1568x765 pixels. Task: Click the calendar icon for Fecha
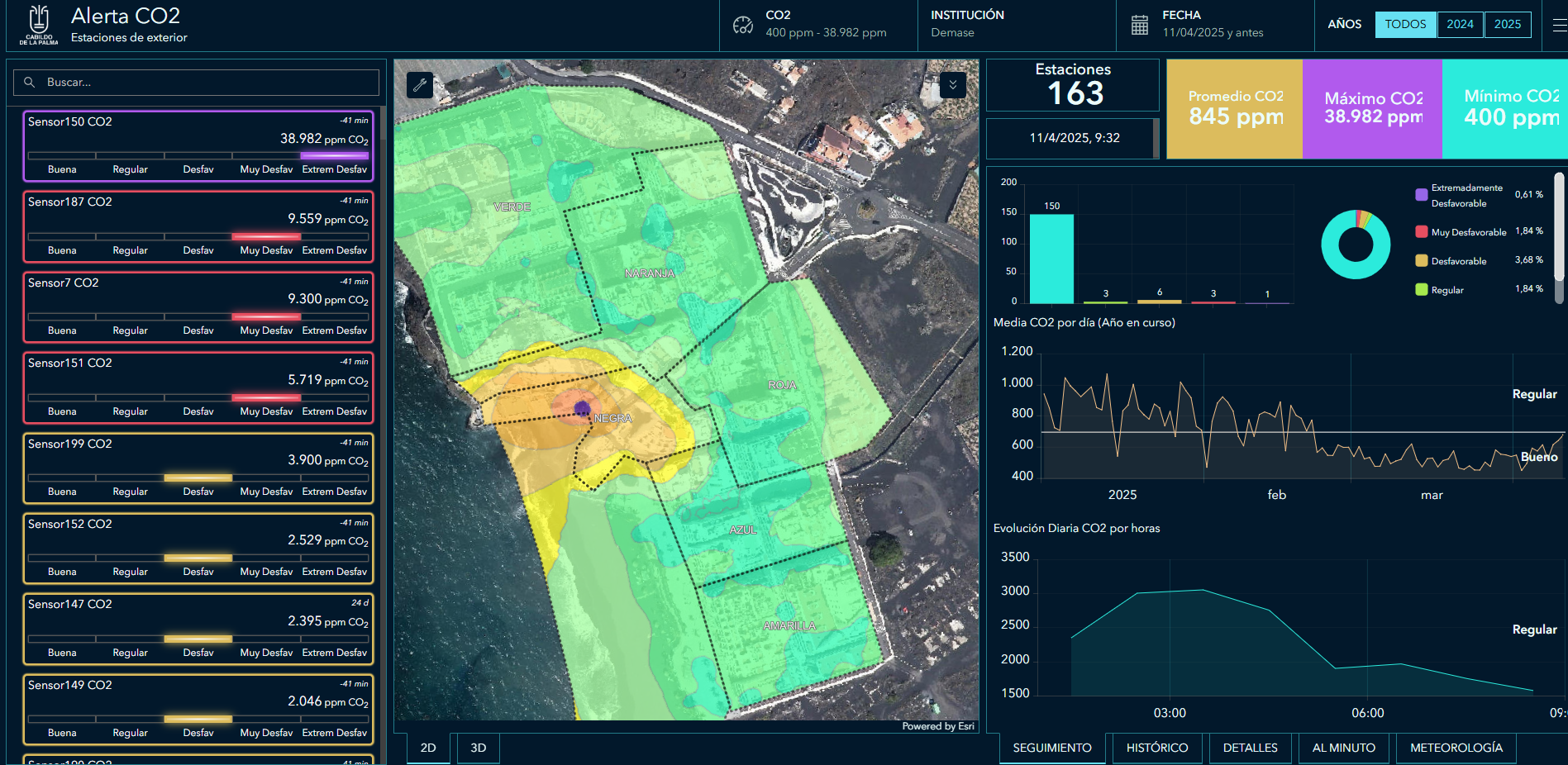point(1139,25)
